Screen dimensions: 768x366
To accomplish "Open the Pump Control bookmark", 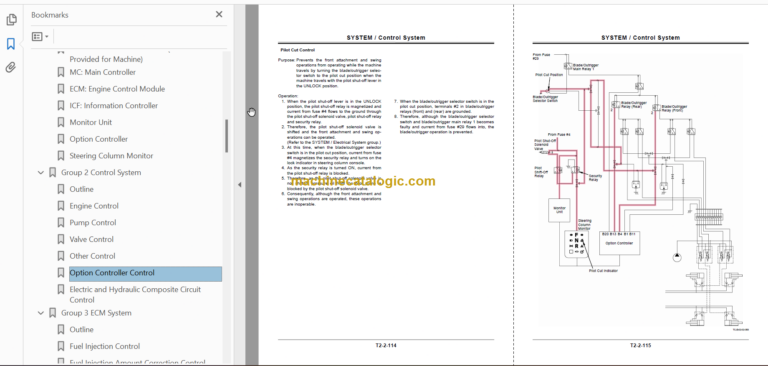I will pos(93,222).
